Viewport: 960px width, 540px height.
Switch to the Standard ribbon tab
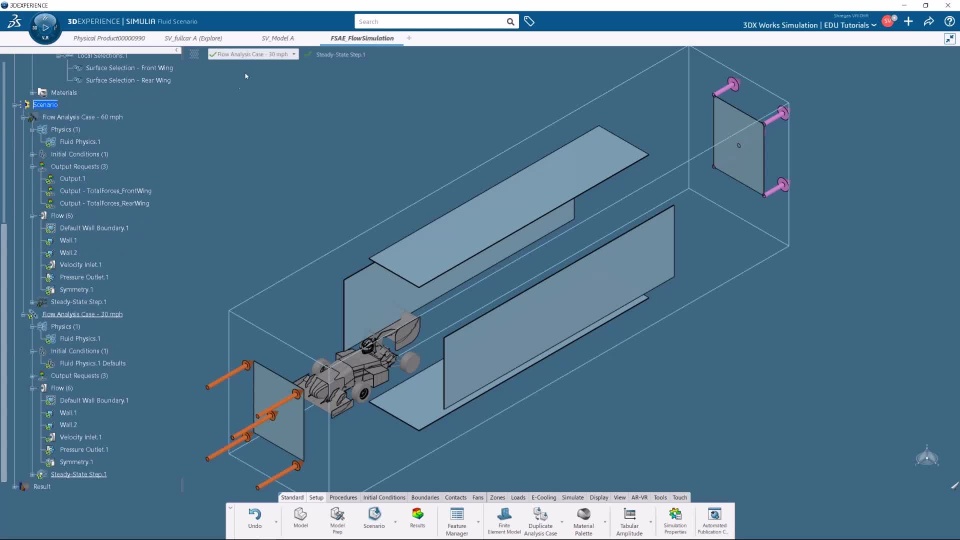pyautogui.click(x=292, y=497)
